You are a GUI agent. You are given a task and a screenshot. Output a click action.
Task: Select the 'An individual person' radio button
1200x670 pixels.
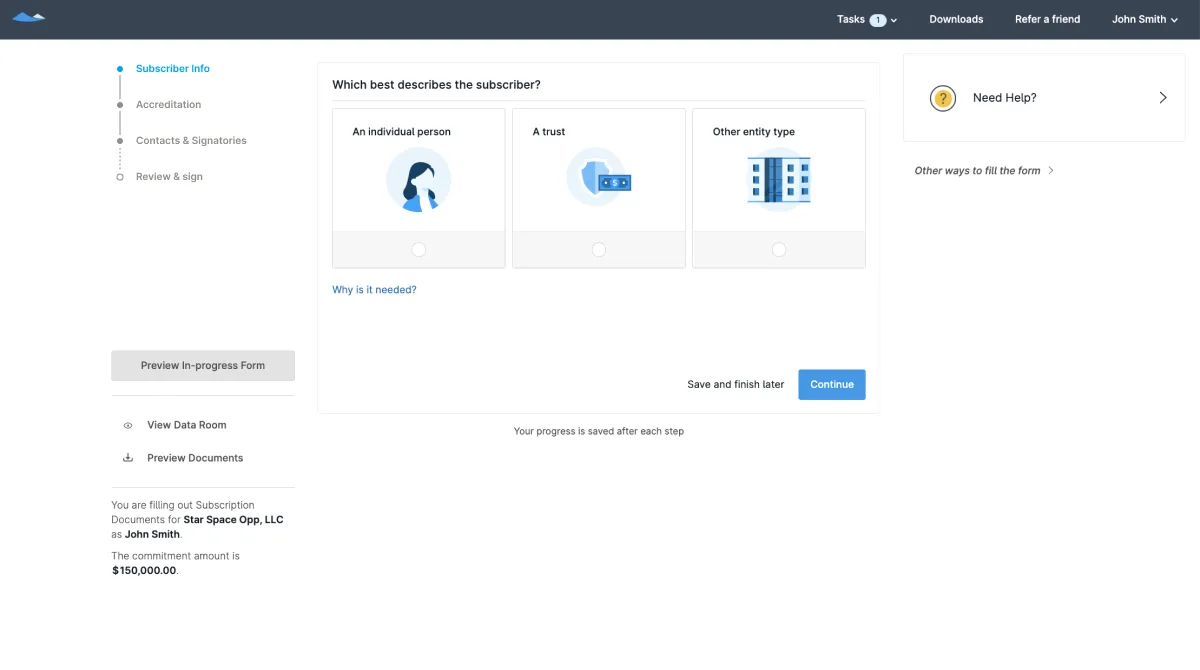pos(419,250)
